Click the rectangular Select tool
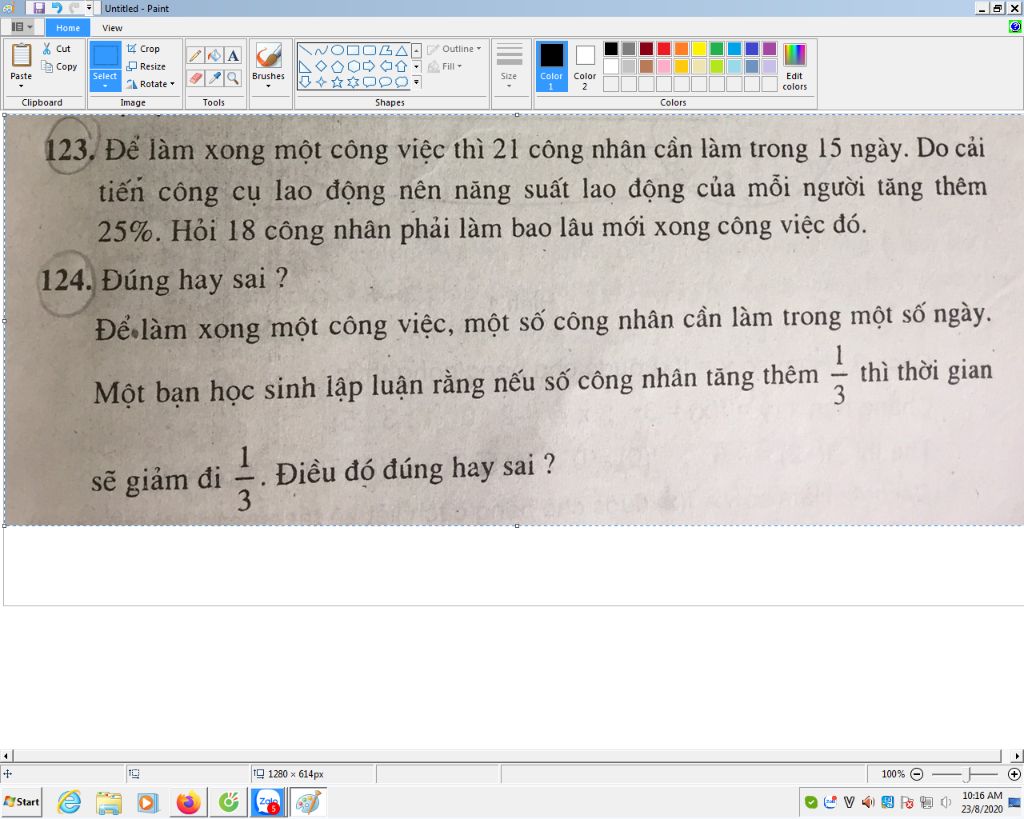 pyautogui.click(x=104, y=56)
